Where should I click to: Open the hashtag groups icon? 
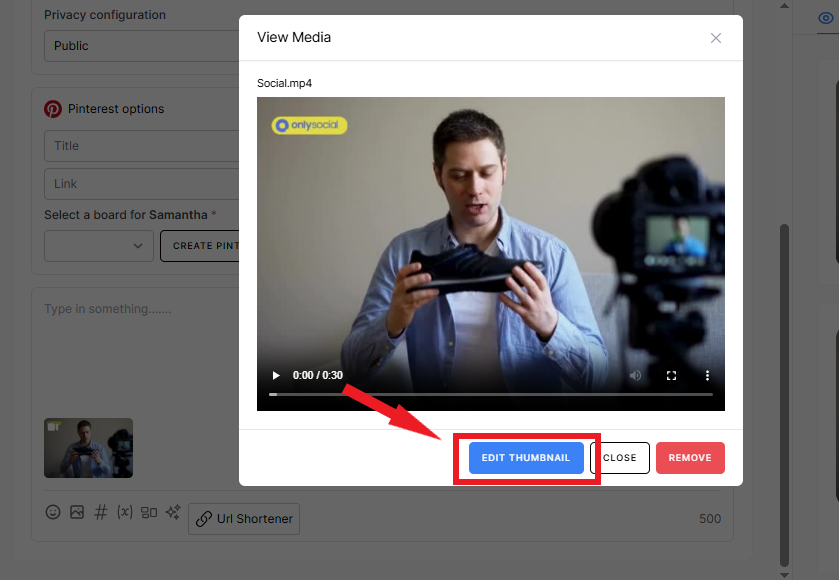pos(101,512)
